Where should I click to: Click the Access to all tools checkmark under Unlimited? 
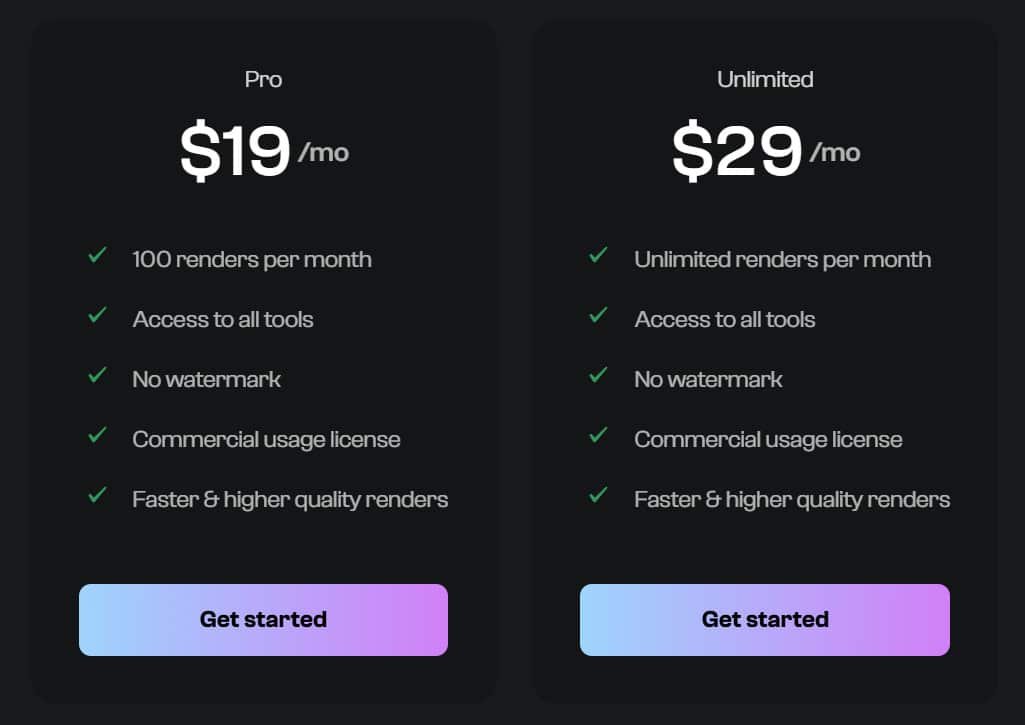[x=599, y=315]
